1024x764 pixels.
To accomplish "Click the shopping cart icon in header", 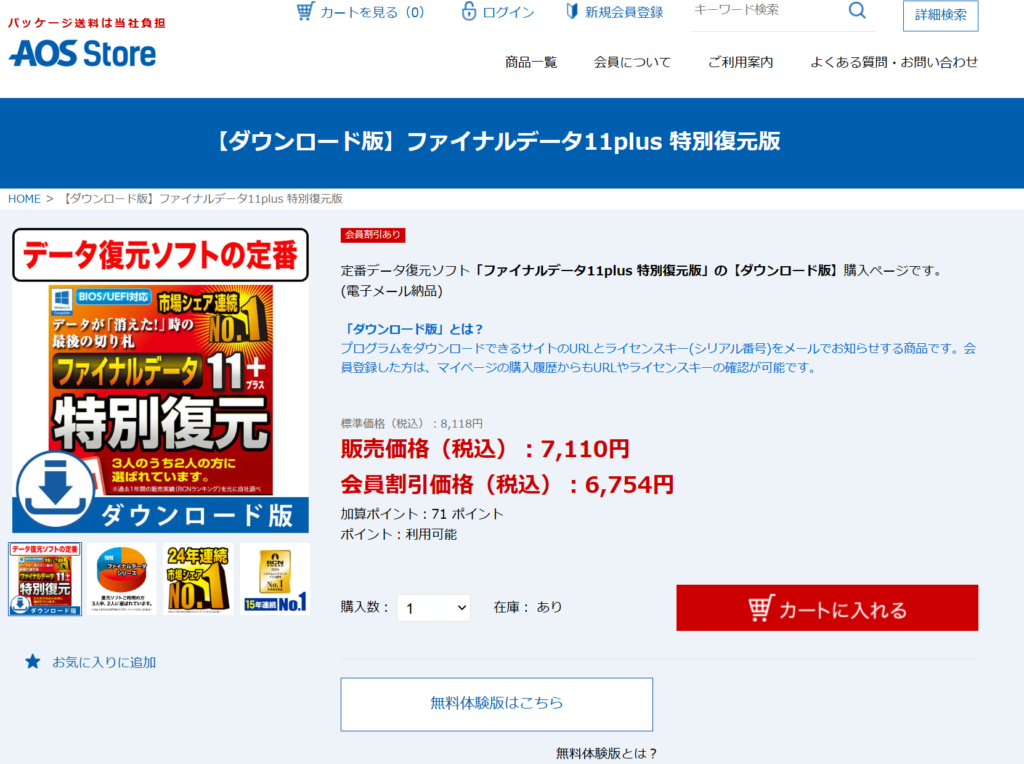I will tap(305, 12).
